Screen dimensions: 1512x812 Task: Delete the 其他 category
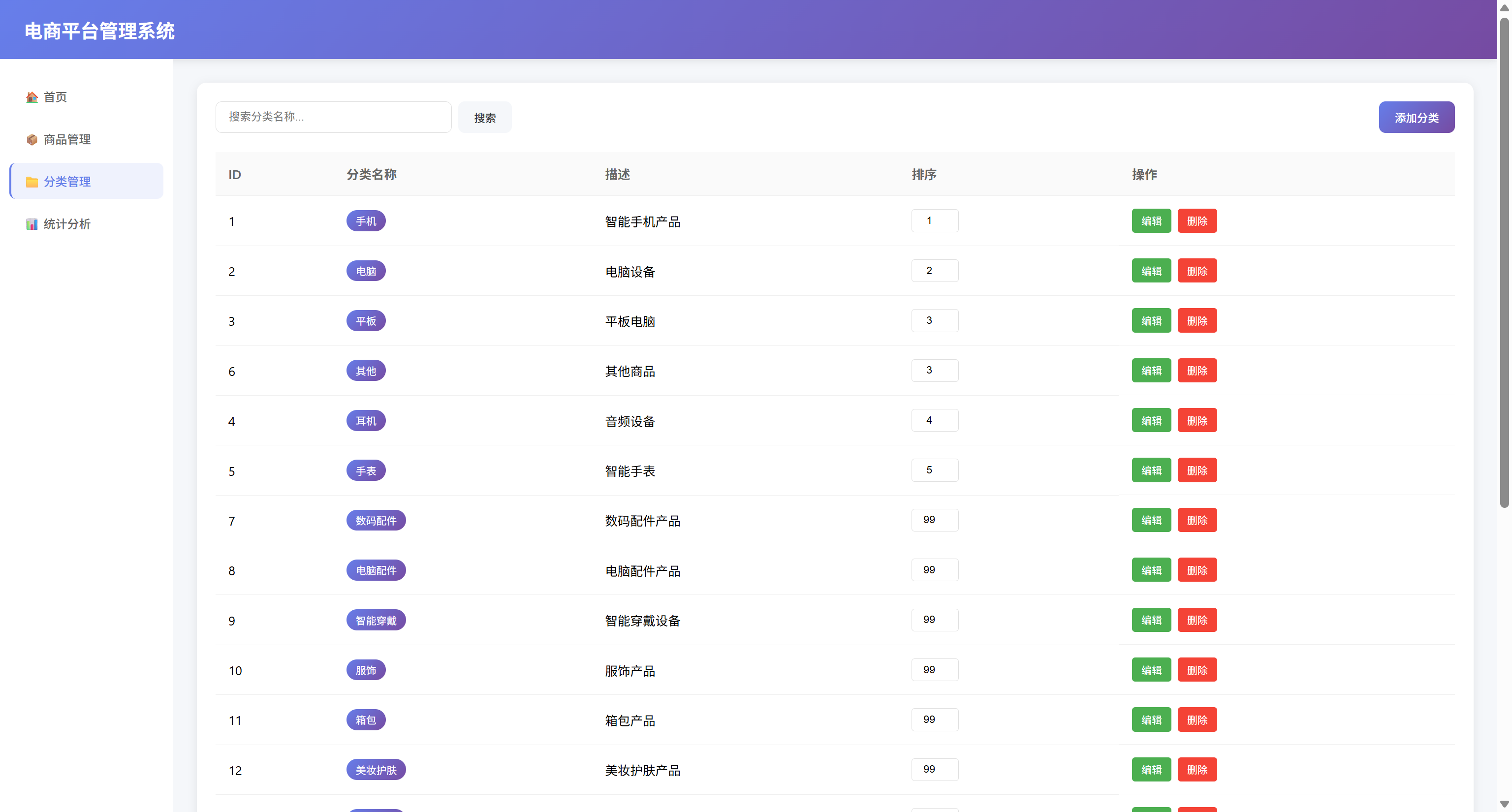[1197, 371]
